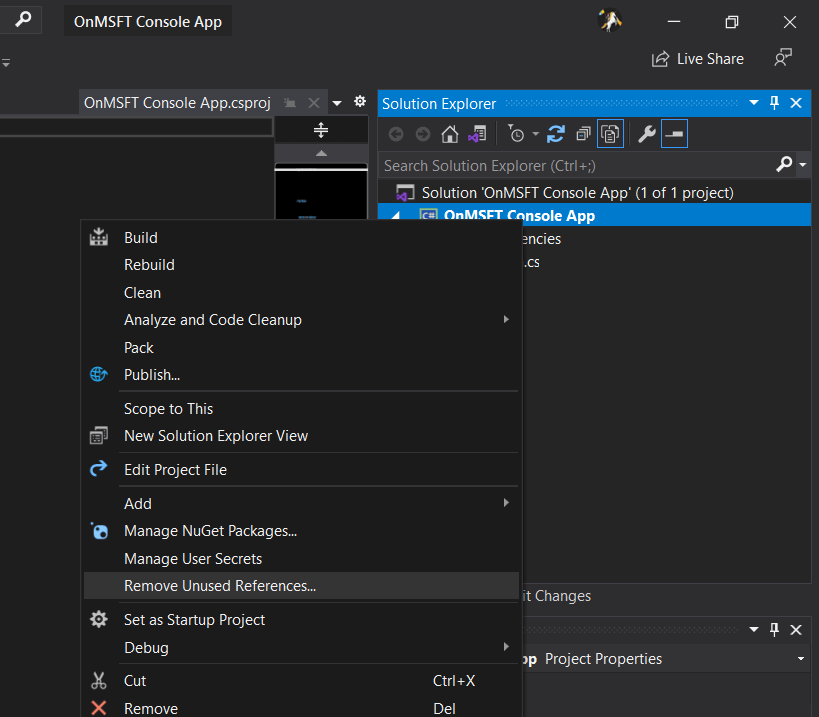Image resolution: width=819 pixels, height=717 pixels.
Task: Sync with Active Document in Solution Explorer
Action: point(556,134)
